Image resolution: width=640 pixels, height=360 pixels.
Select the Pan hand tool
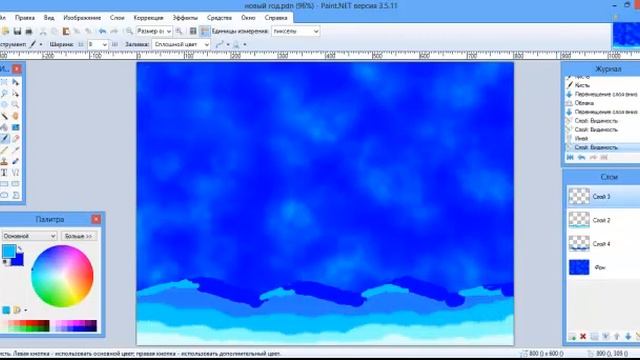click(x=16, y=116)
